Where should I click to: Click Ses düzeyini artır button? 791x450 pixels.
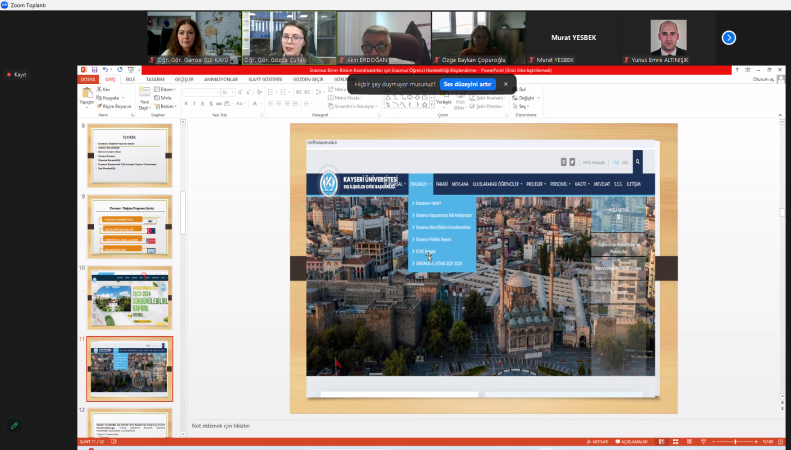point(467,84)
